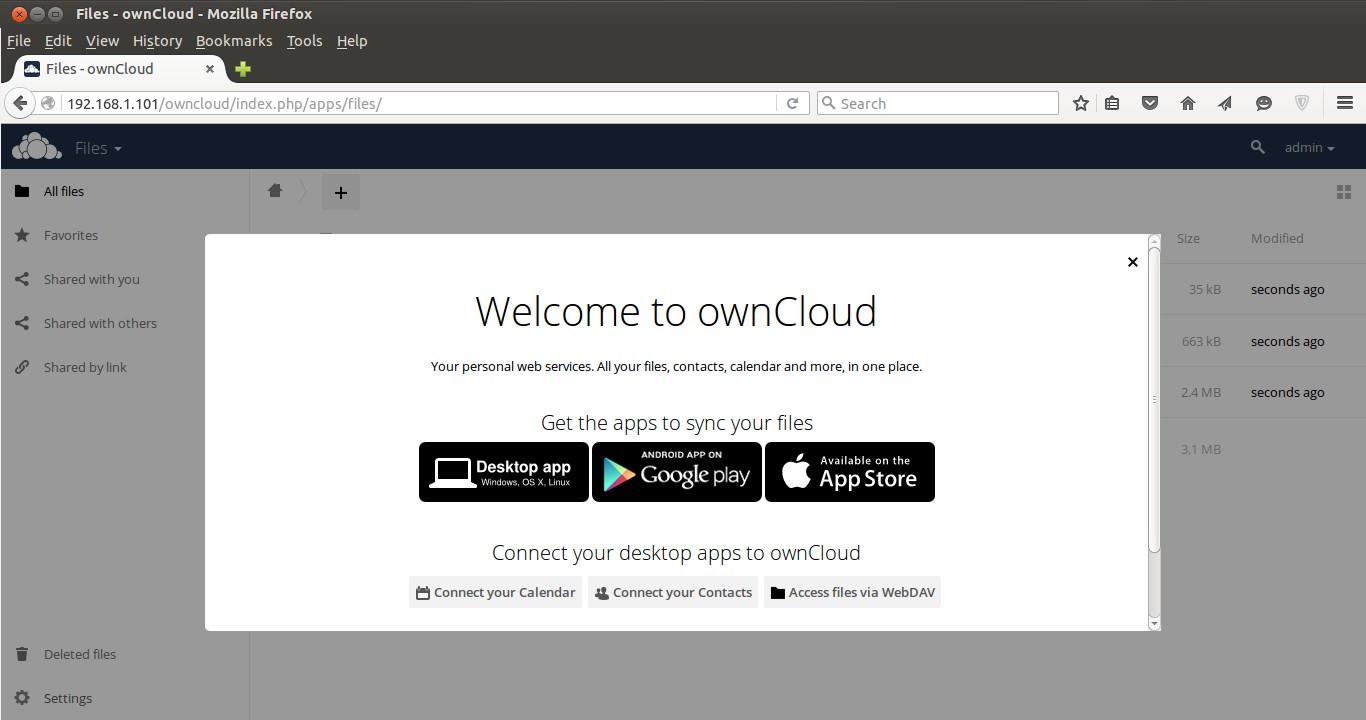Open the Files app dropdown menu

click(x=98, y=148)
